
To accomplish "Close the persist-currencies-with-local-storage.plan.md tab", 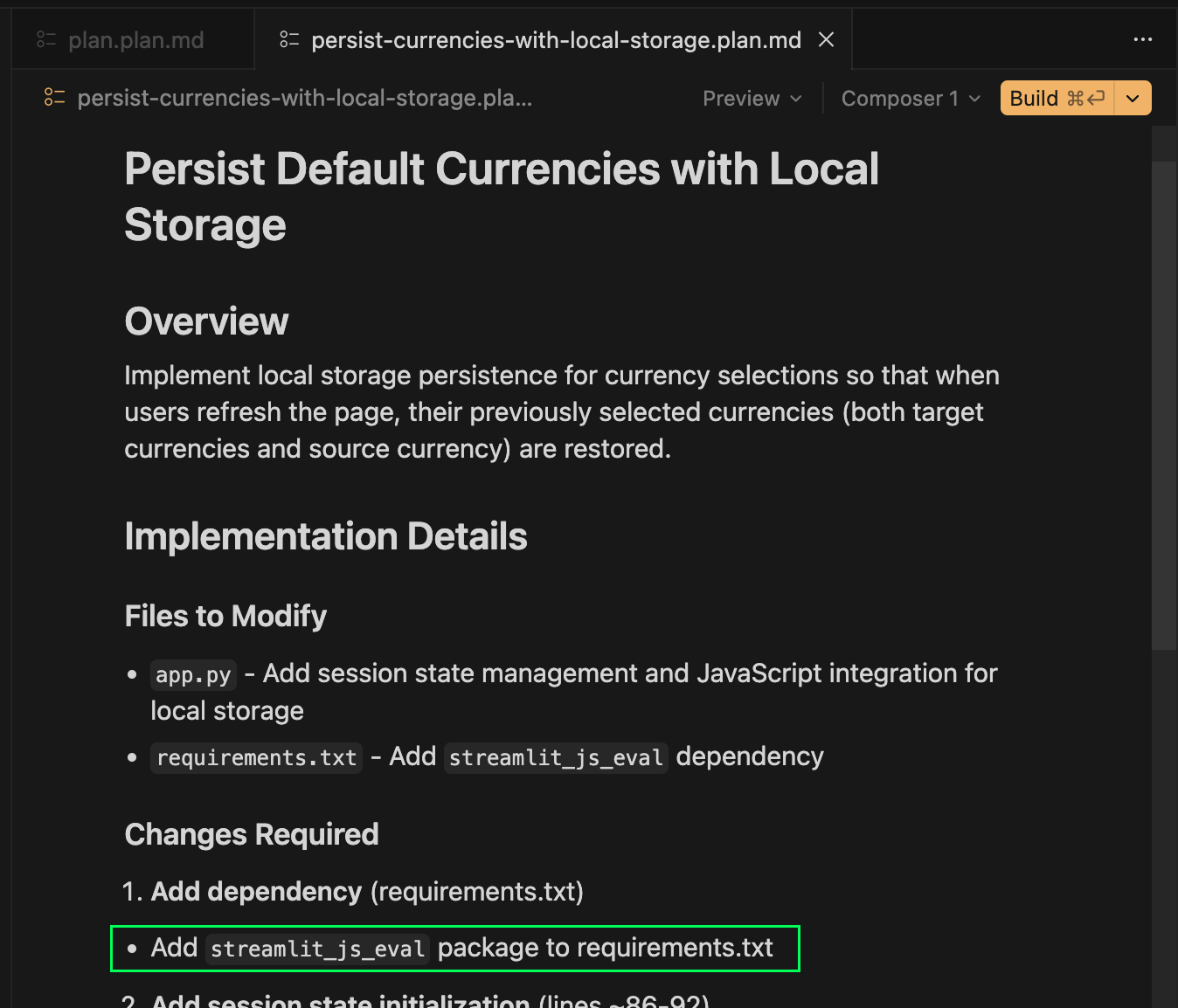I will [826, 40].
